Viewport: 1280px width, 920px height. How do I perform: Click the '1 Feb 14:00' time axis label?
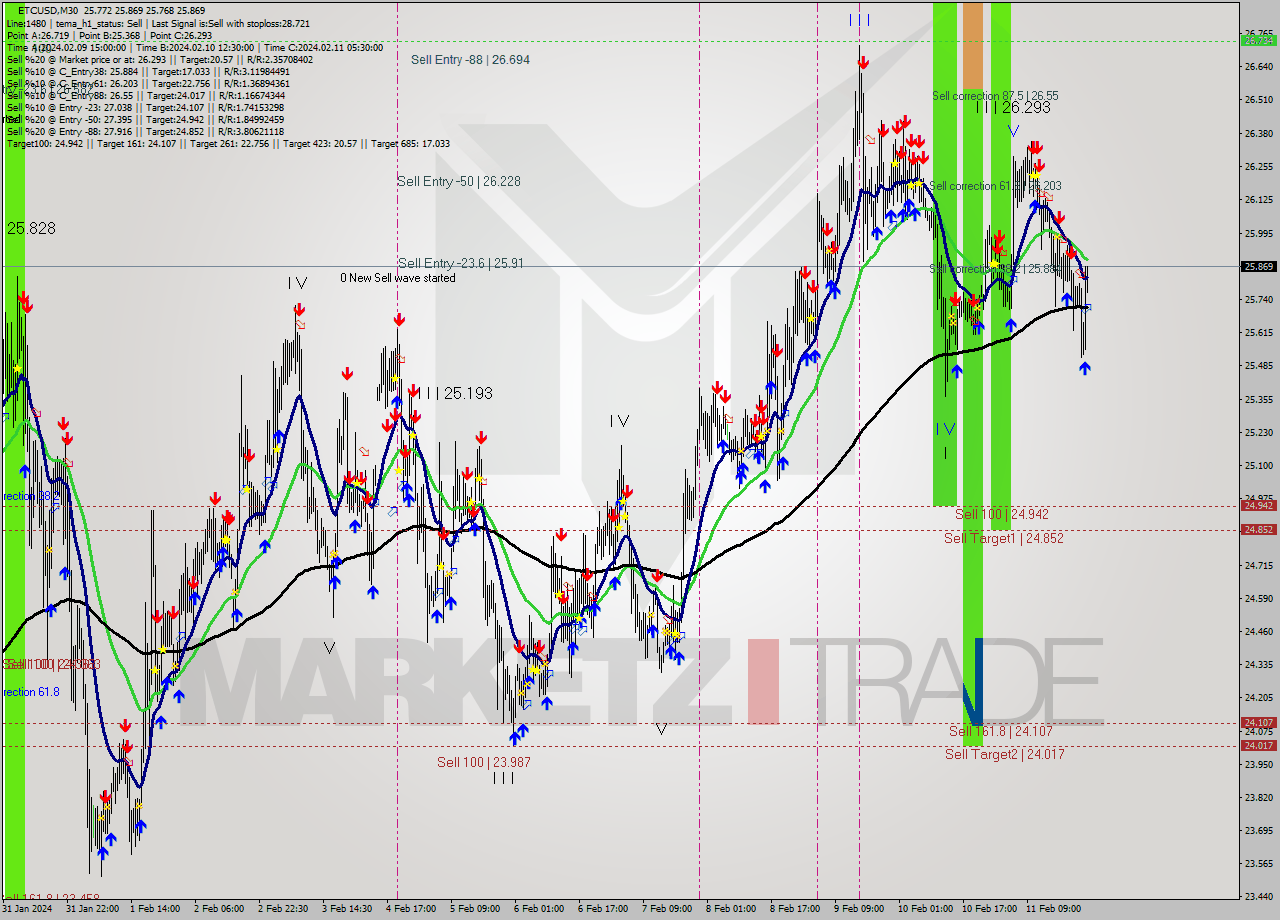tap(155, 909)
